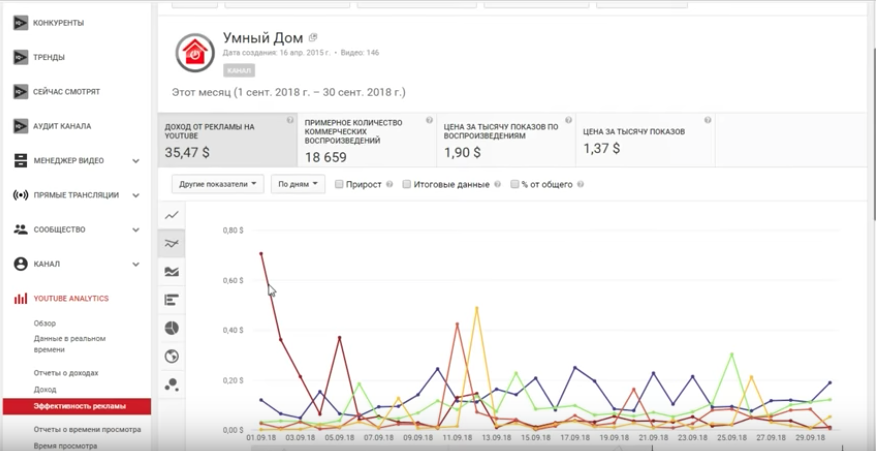Image resolution: width=876 pixels, height=451 pixels.
Task: Click the YouTube Analytics bar chart icon
Action: [x=21, y=298]
